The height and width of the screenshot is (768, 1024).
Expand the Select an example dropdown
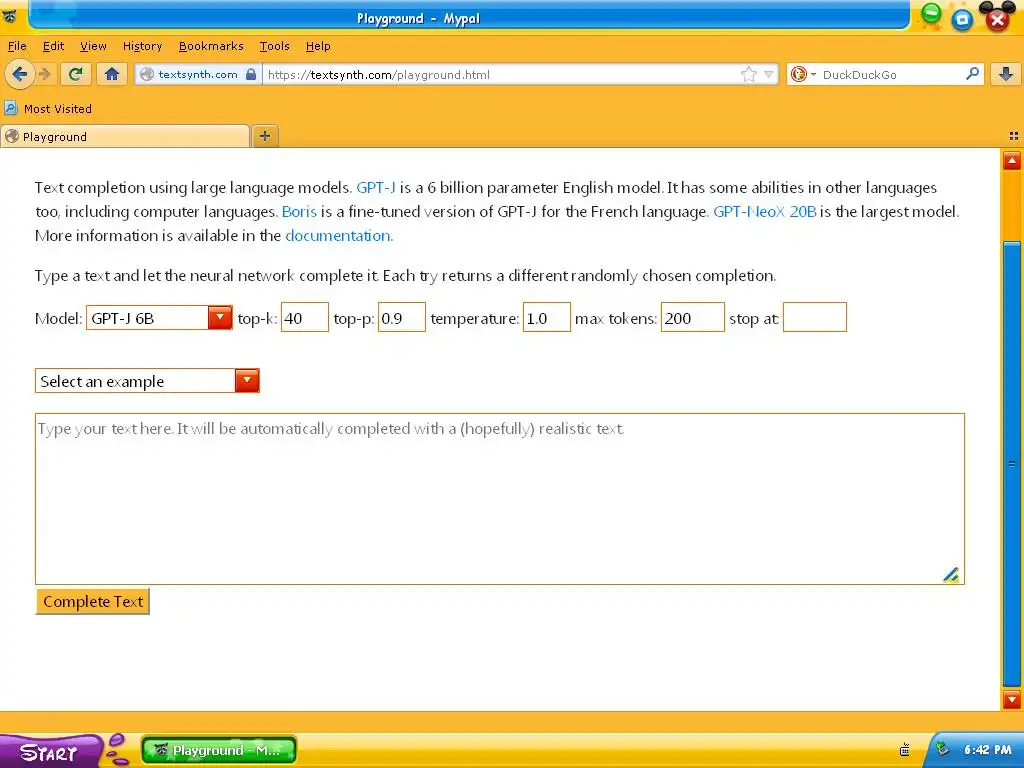click(147, 381)
